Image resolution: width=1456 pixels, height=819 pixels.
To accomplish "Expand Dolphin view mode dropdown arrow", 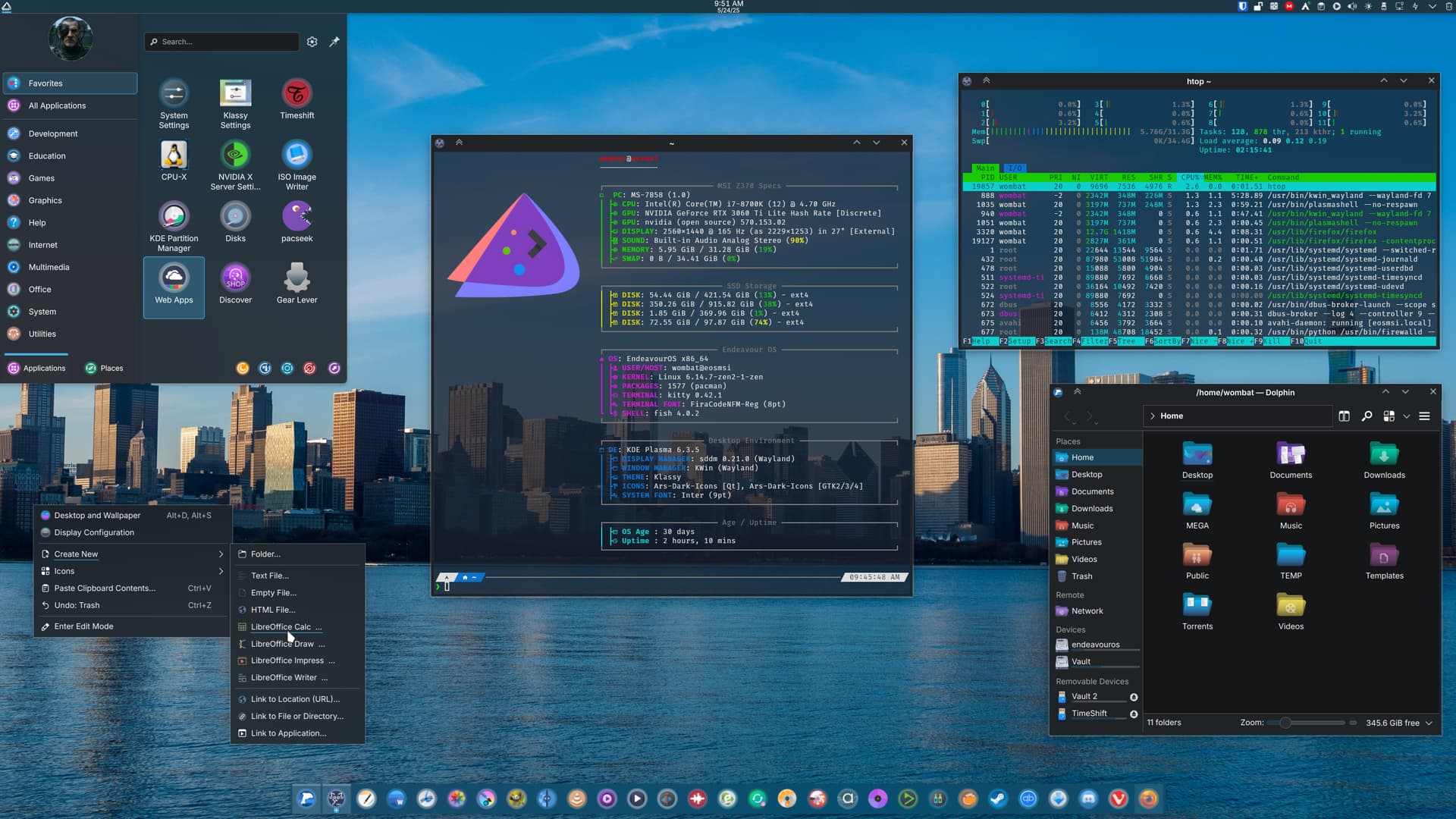I will pos(1407,416).
